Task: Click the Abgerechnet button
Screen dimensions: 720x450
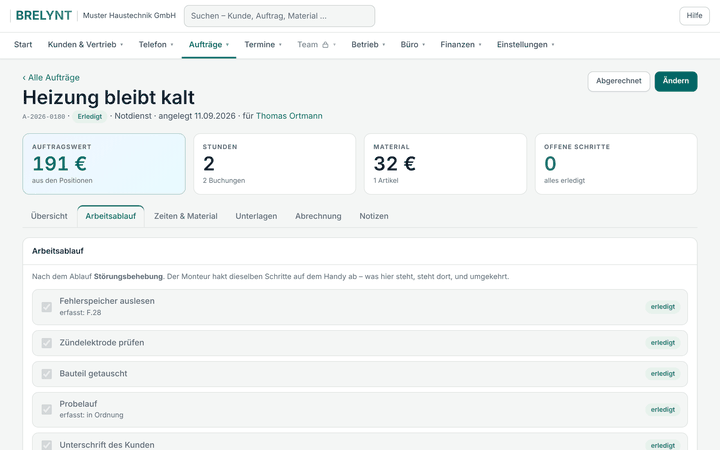Action: coord(619,81)
